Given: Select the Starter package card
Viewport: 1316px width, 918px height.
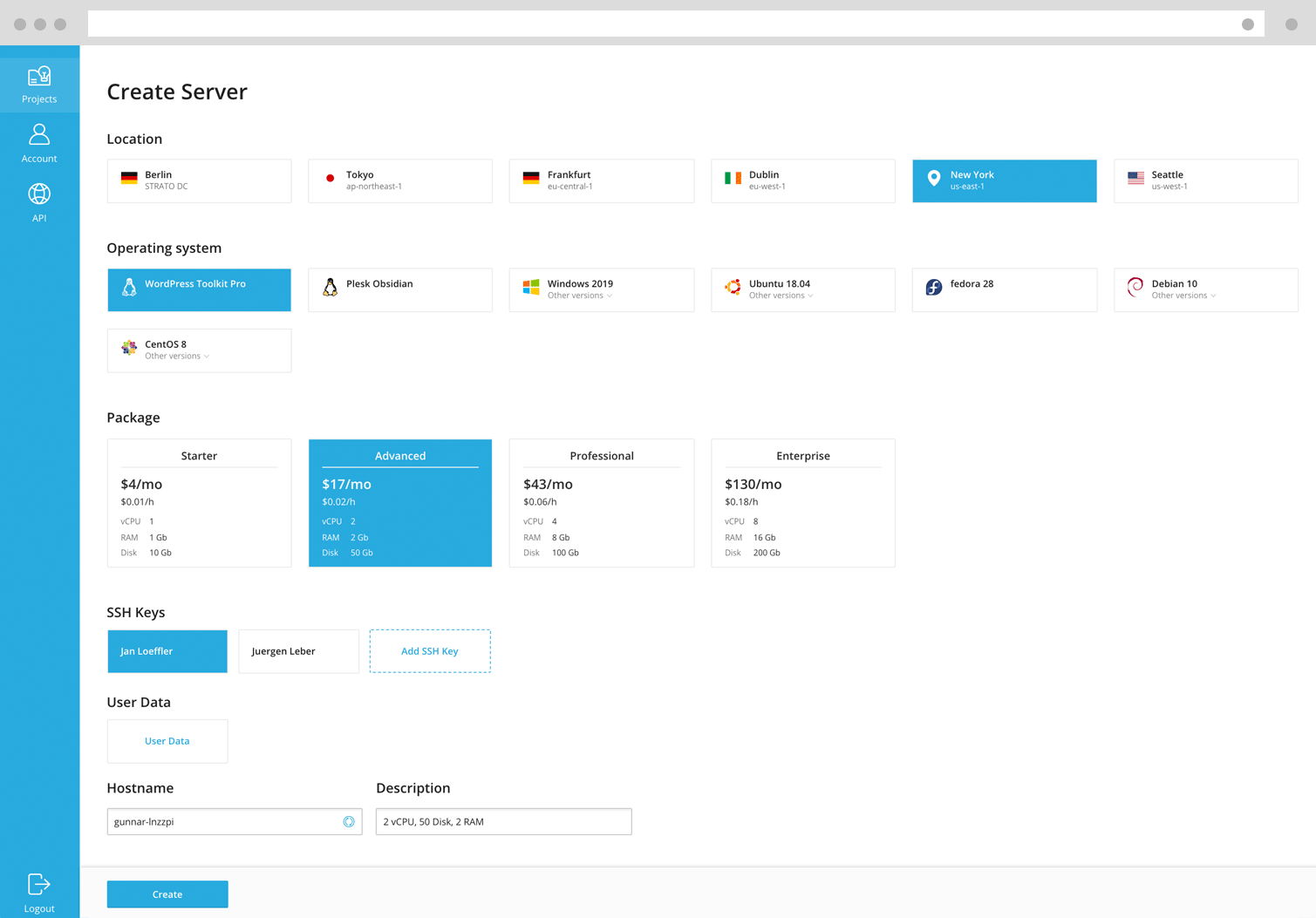Looking at the screenshot, I should click(x=199, y=503).
